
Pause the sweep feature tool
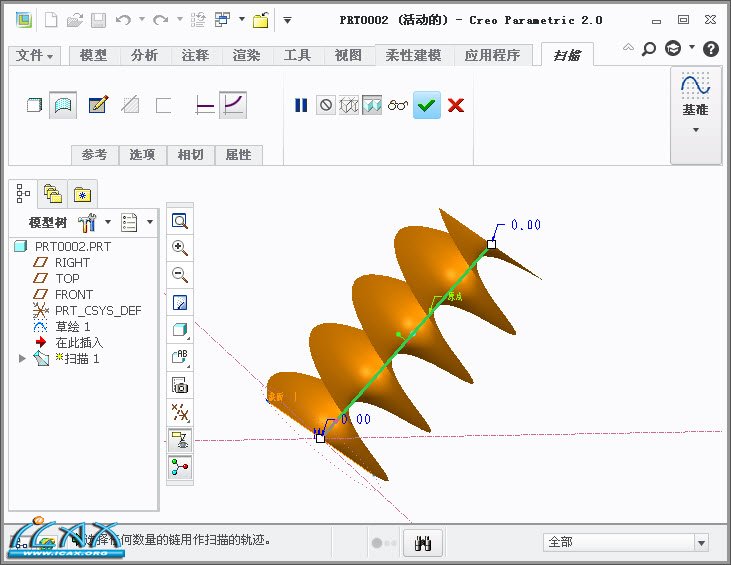[x=301, y=105]
